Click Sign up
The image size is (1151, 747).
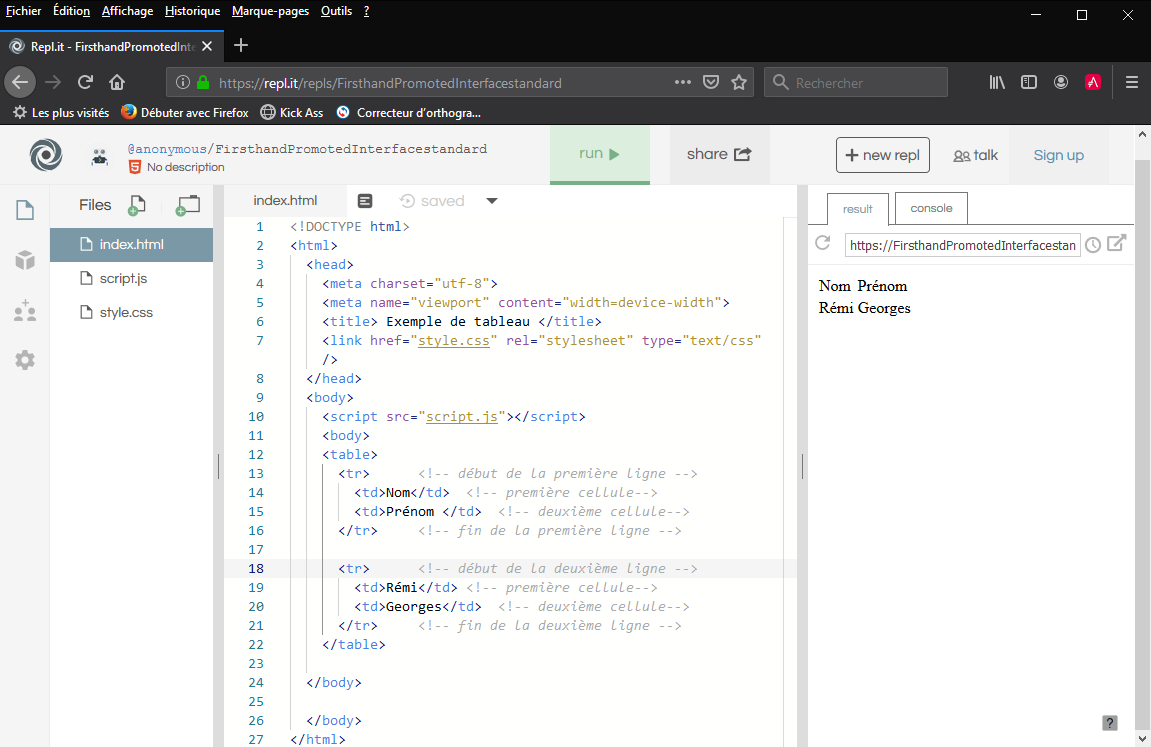1059,156
